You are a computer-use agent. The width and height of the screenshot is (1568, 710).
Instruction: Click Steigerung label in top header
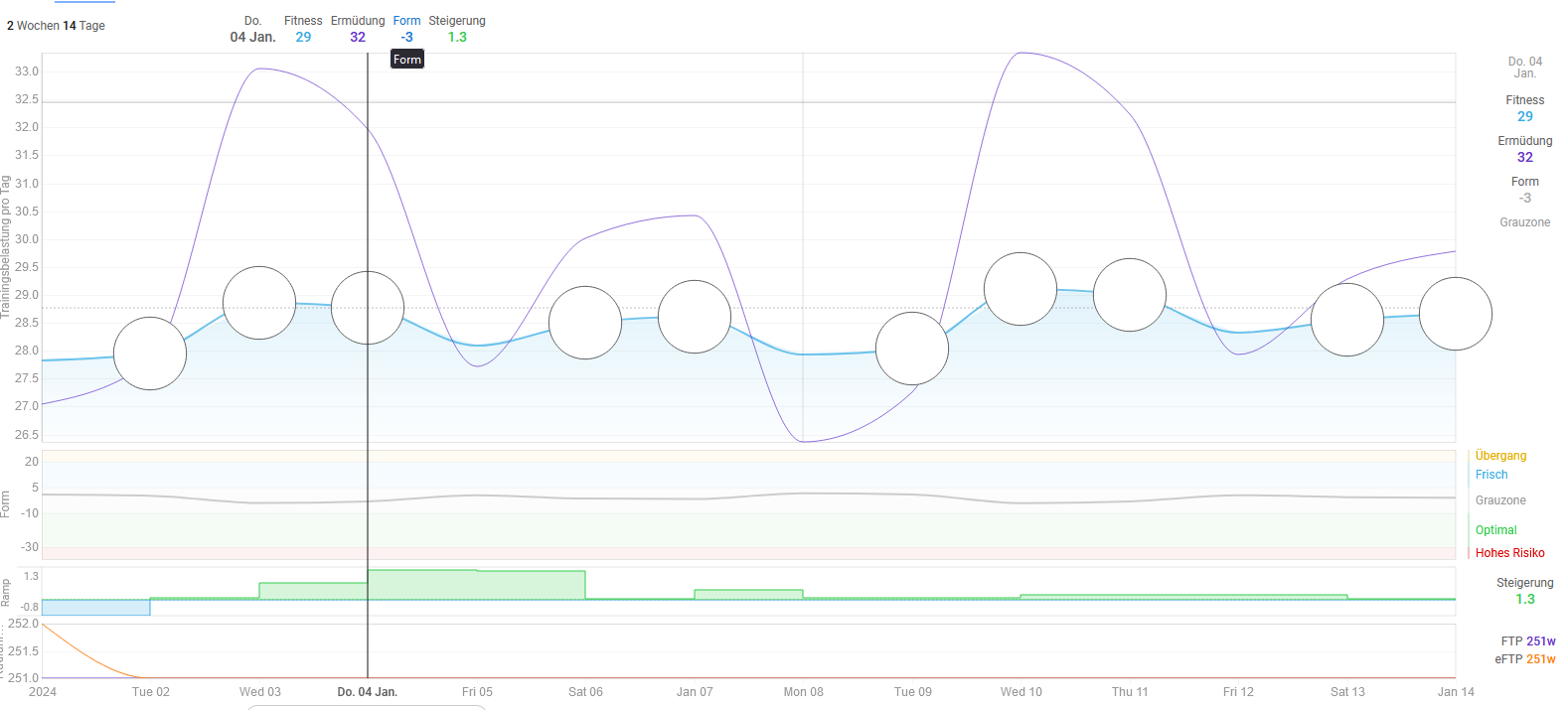click(x=457, y=21)
